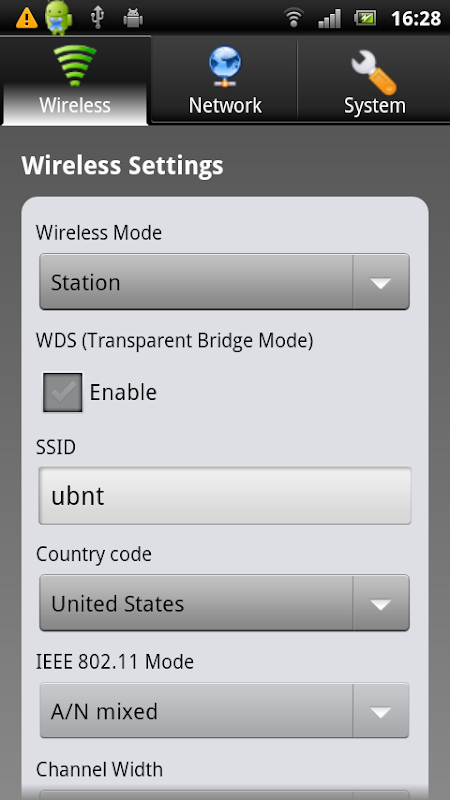This screenshot has height=800, width=450.
Task: Select the Wireless tab
Action: click(75, 80)
